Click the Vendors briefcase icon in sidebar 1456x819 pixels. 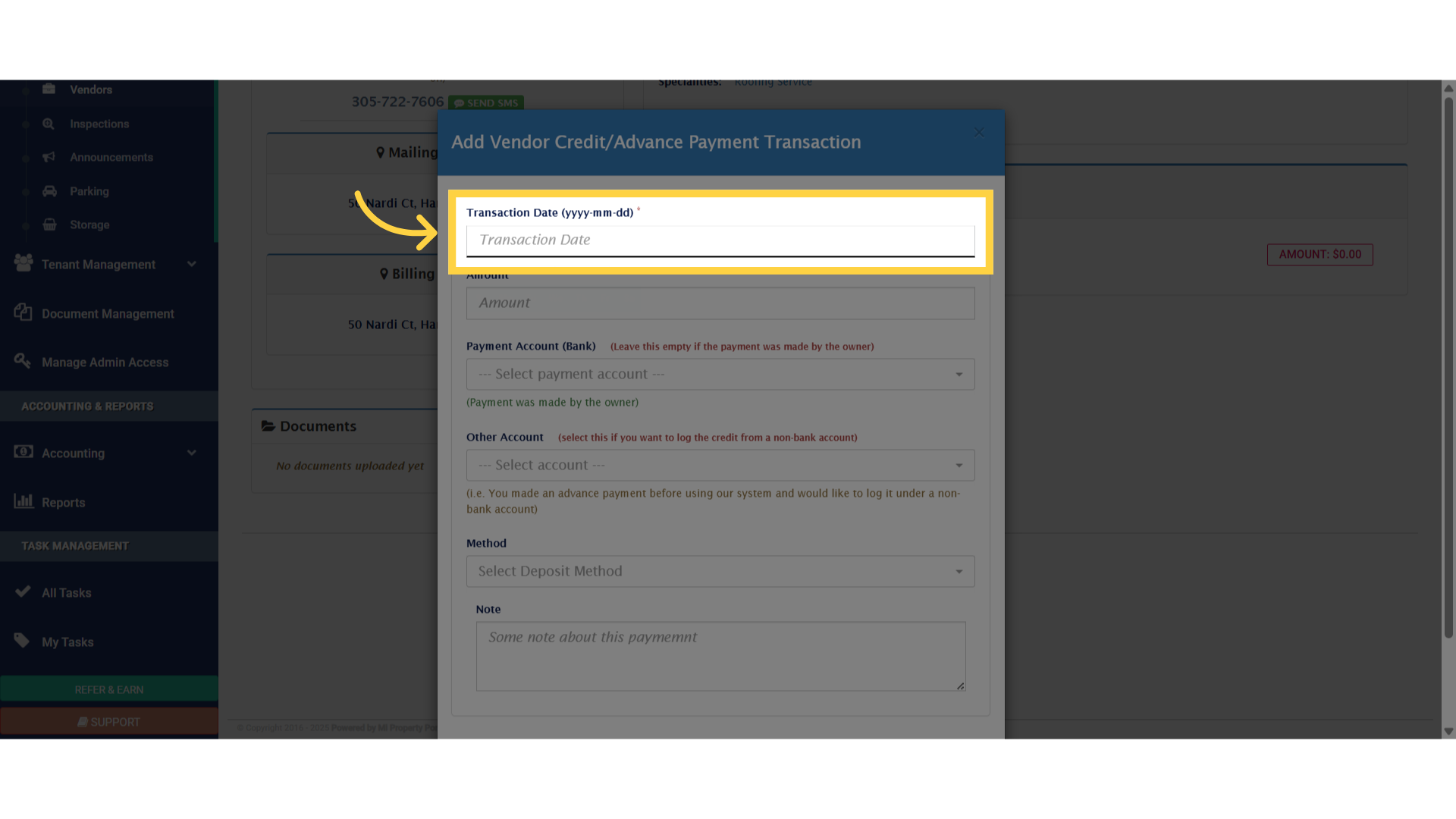click(49, 89)
